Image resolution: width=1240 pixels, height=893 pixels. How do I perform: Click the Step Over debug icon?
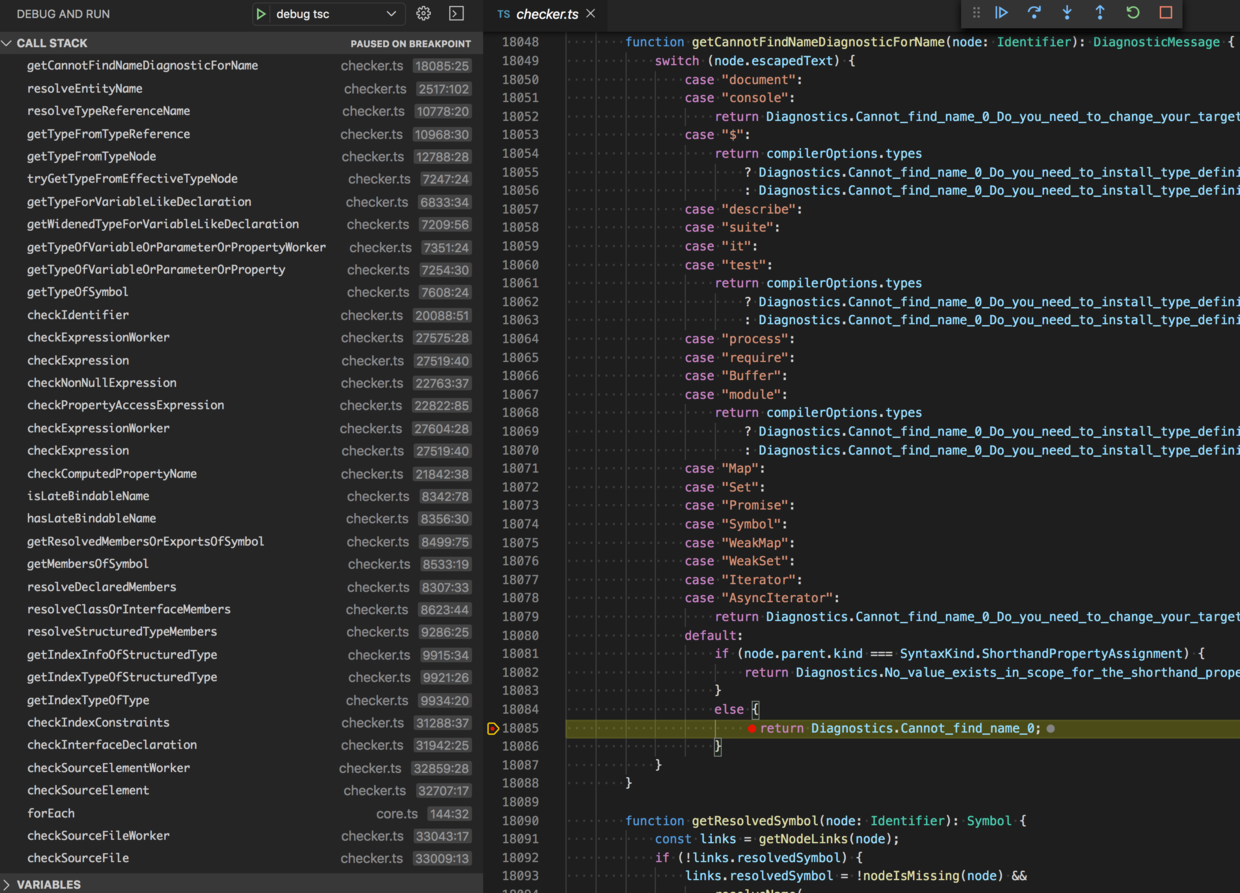tap(1034, 13)
